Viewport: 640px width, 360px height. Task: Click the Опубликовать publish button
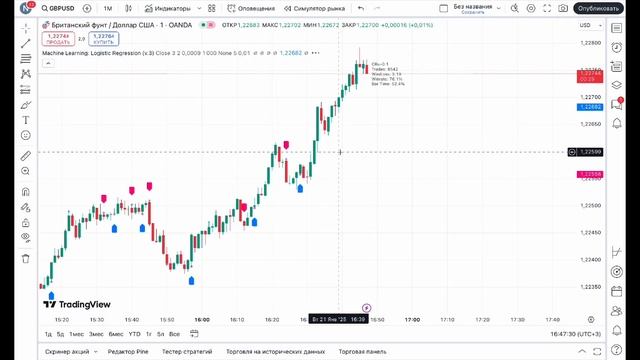point(598,8)
